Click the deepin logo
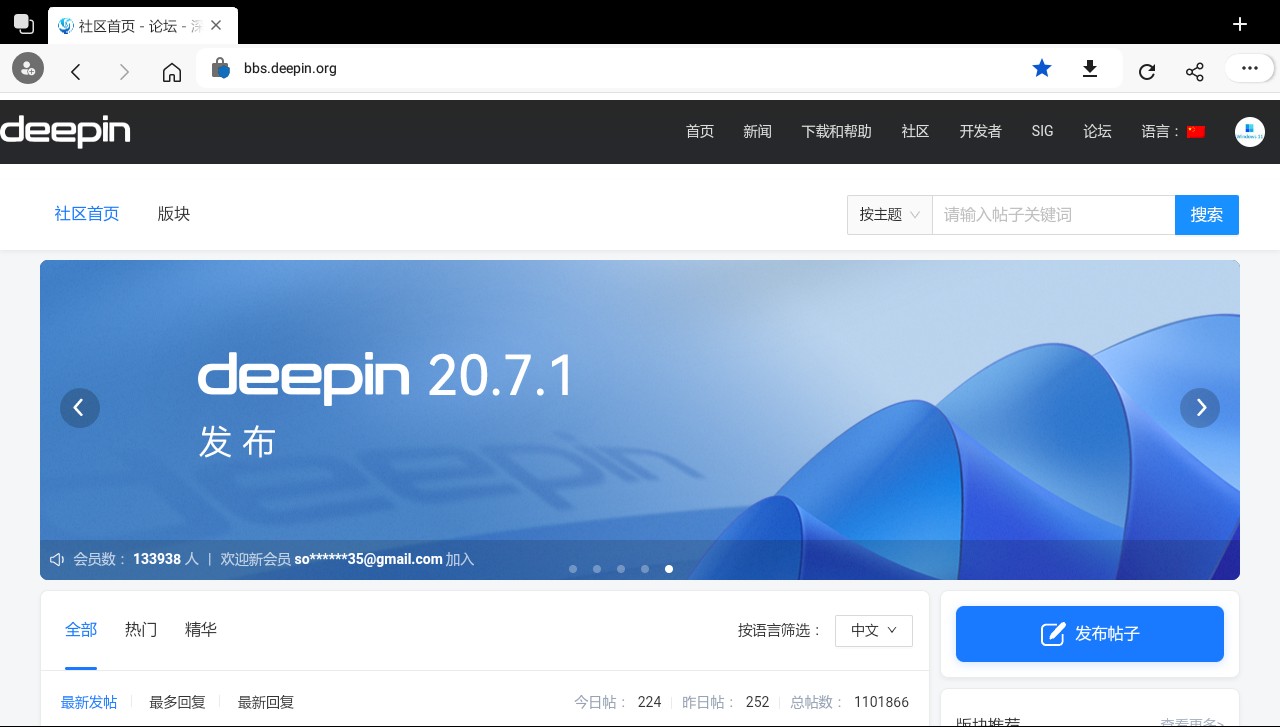Screen dimensions: 1280x727 click(x=66, y=132)
